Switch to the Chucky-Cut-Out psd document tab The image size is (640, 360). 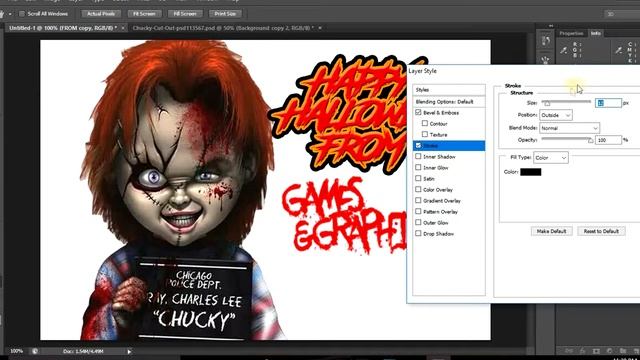pos(223,28)
